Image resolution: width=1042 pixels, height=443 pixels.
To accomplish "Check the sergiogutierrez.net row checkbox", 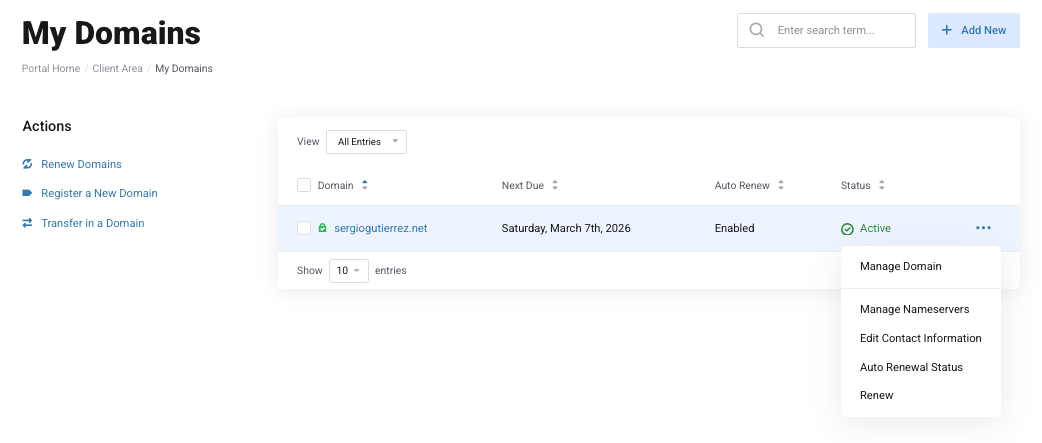I will tap(304, 228).
